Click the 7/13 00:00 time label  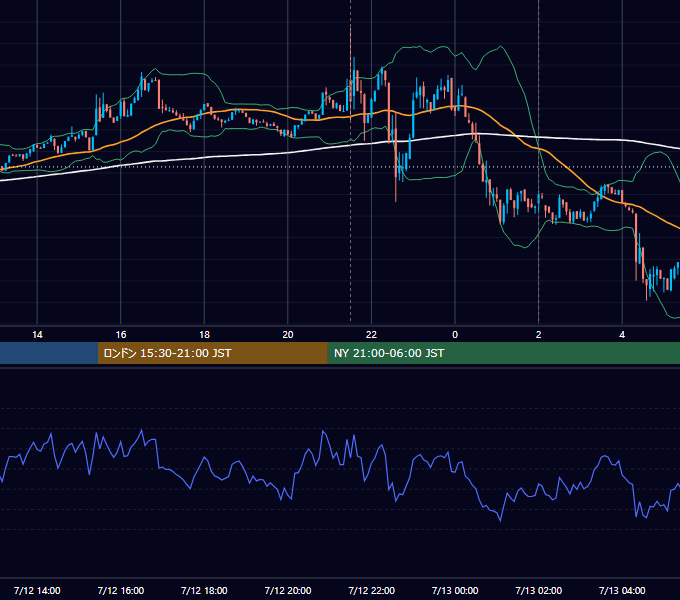[x=455, y=590]
